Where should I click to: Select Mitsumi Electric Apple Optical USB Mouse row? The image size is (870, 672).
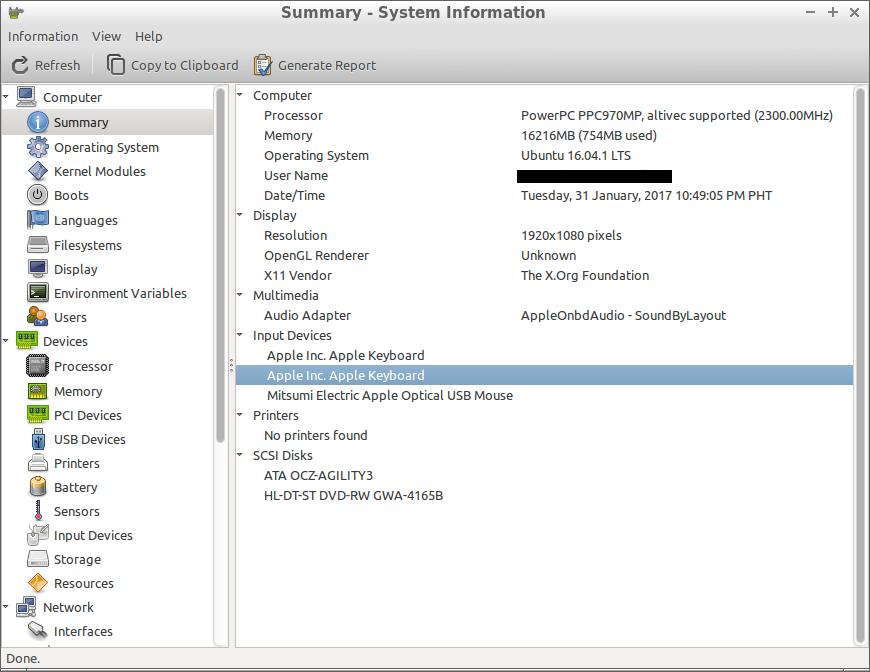click(x=544, y=395)
